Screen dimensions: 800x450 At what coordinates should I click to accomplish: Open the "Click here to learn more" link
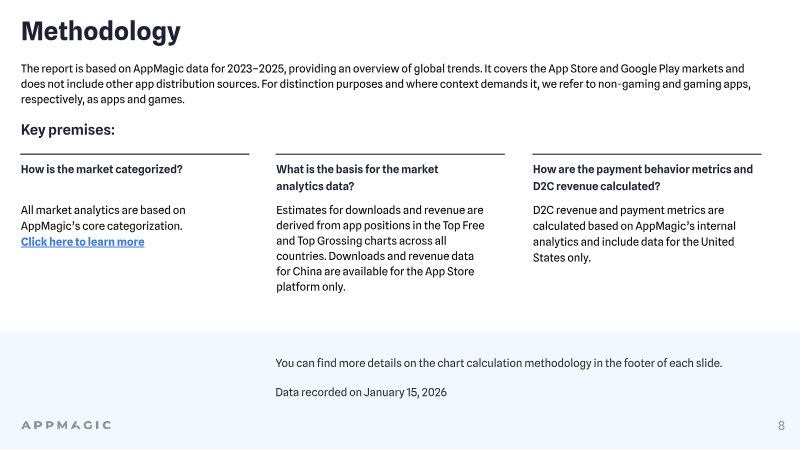[x=83, y=242]
